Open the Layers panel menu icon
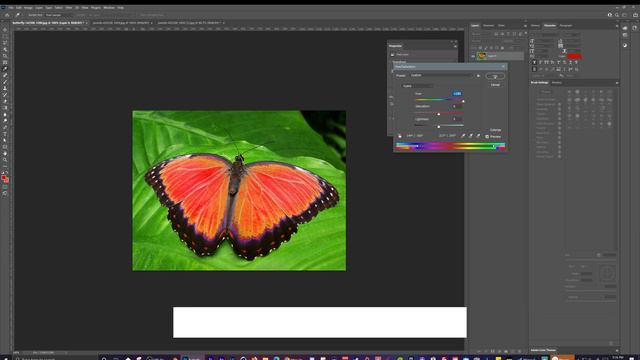This screenshot has height=360, width=640. 525,26
